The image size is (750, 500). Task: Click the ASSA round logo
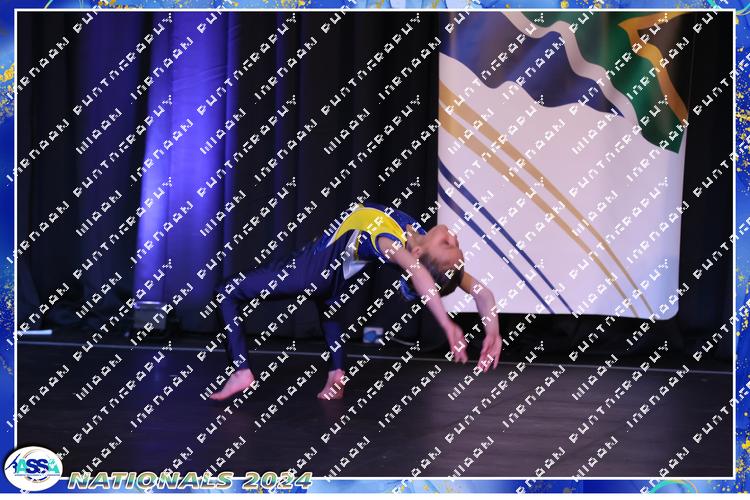[x=33, y=468]
